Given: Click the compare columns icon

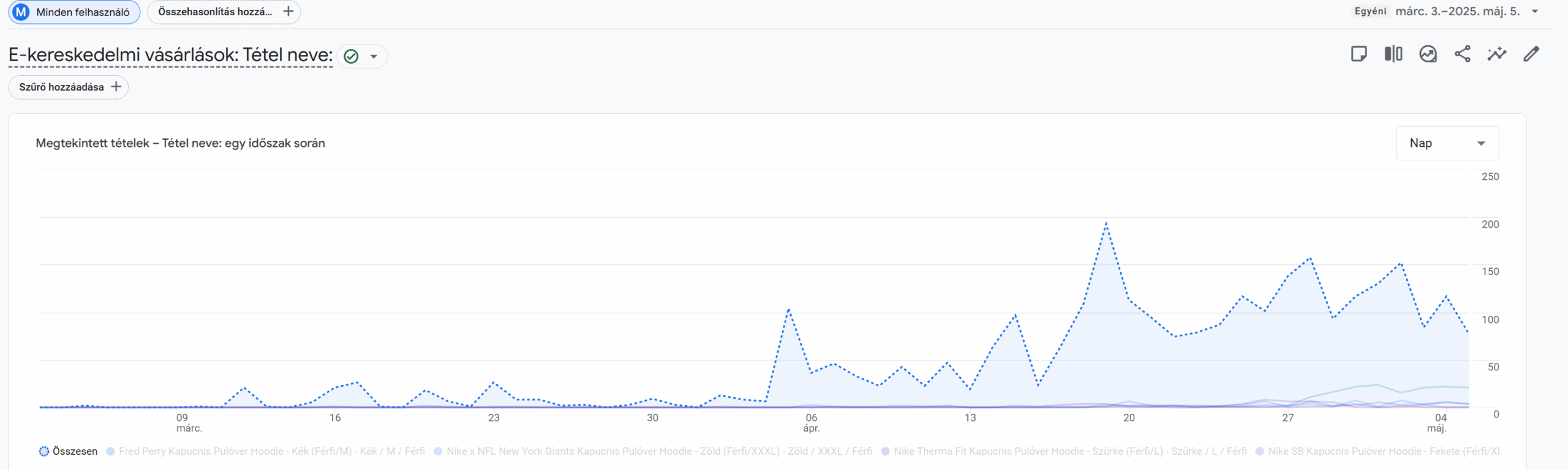Looking at the screenshot, I should click(1393, 54).
